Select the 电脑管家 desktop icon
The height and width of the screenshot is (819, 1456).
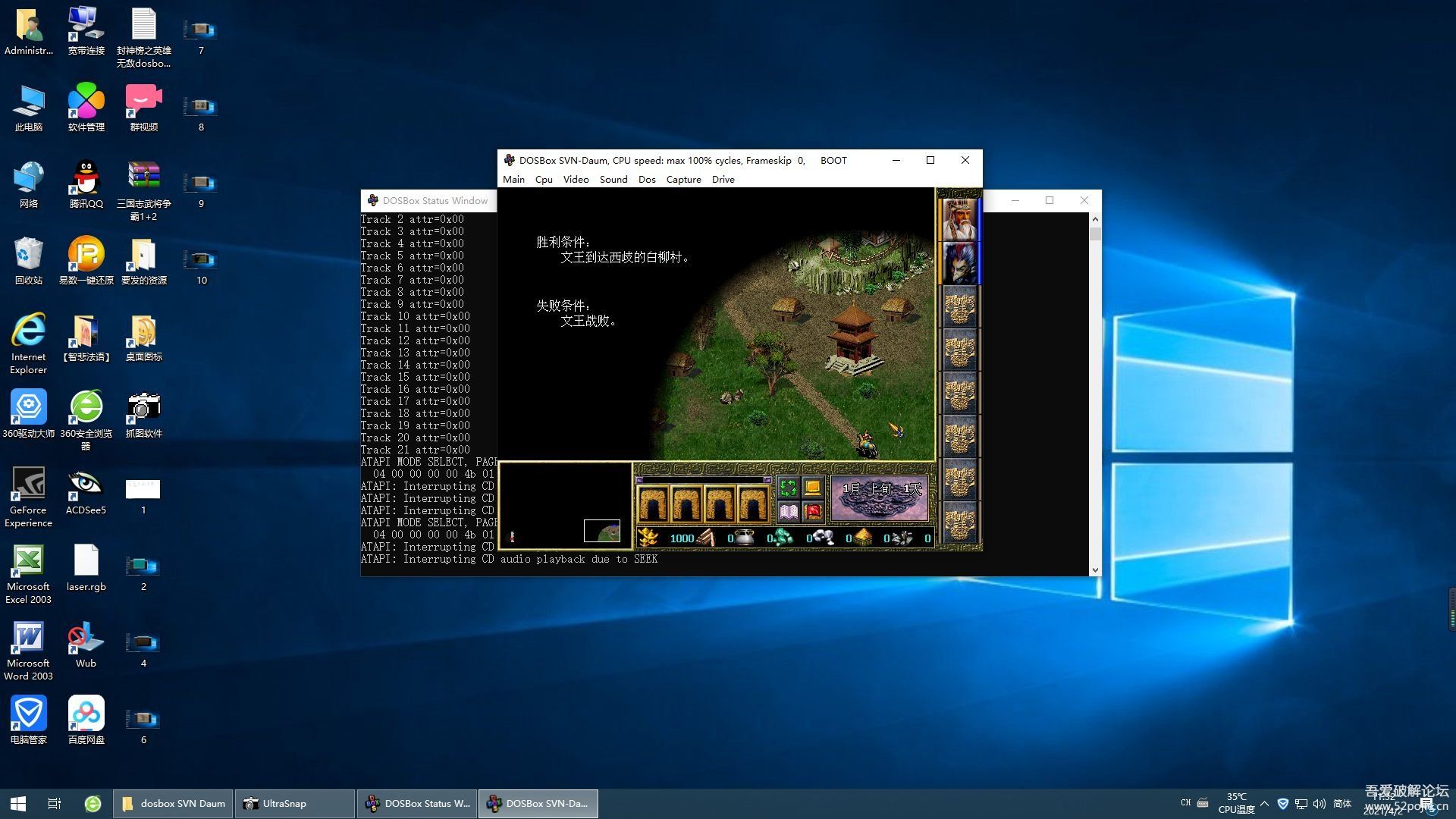point(28,720)
